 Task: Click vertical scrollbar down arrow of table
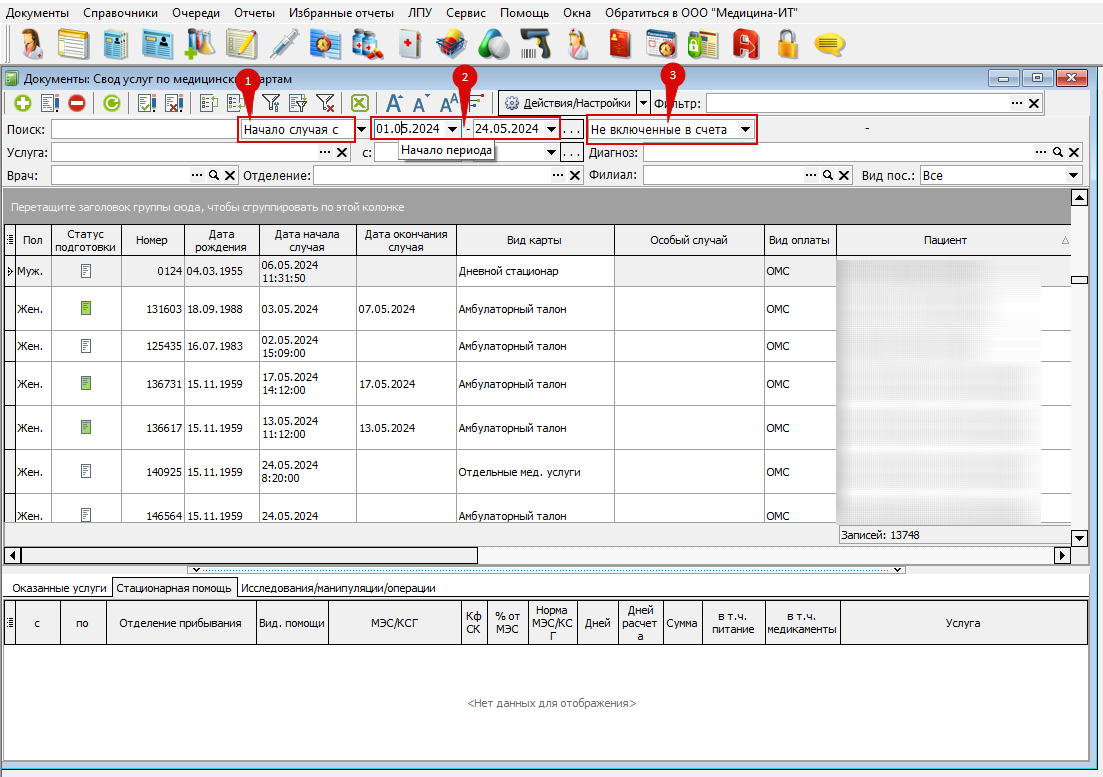click(x=1080, y=539)
